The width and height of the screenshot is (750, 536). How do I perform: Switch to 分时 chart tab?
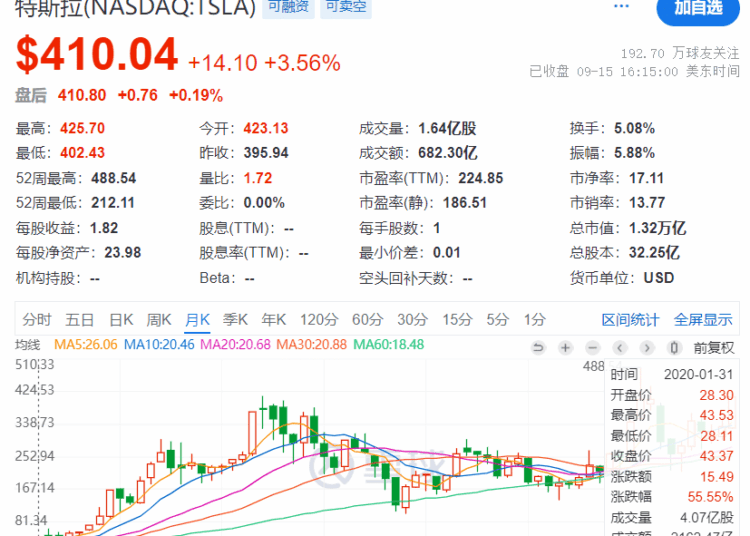(37, 319)
